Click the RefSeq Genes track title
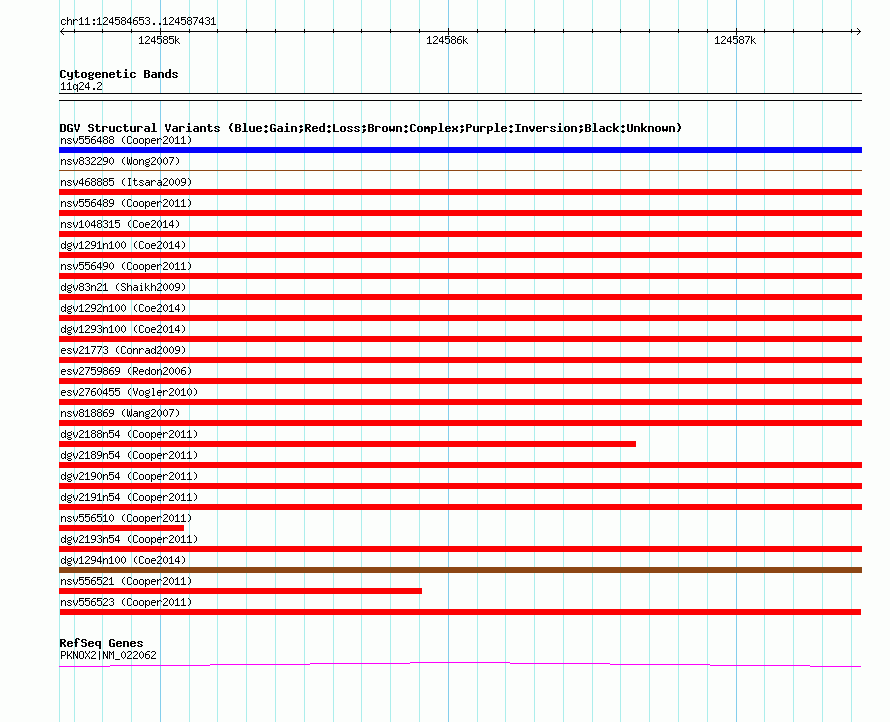This screenshot has height=722, width=890. [101, 643]
